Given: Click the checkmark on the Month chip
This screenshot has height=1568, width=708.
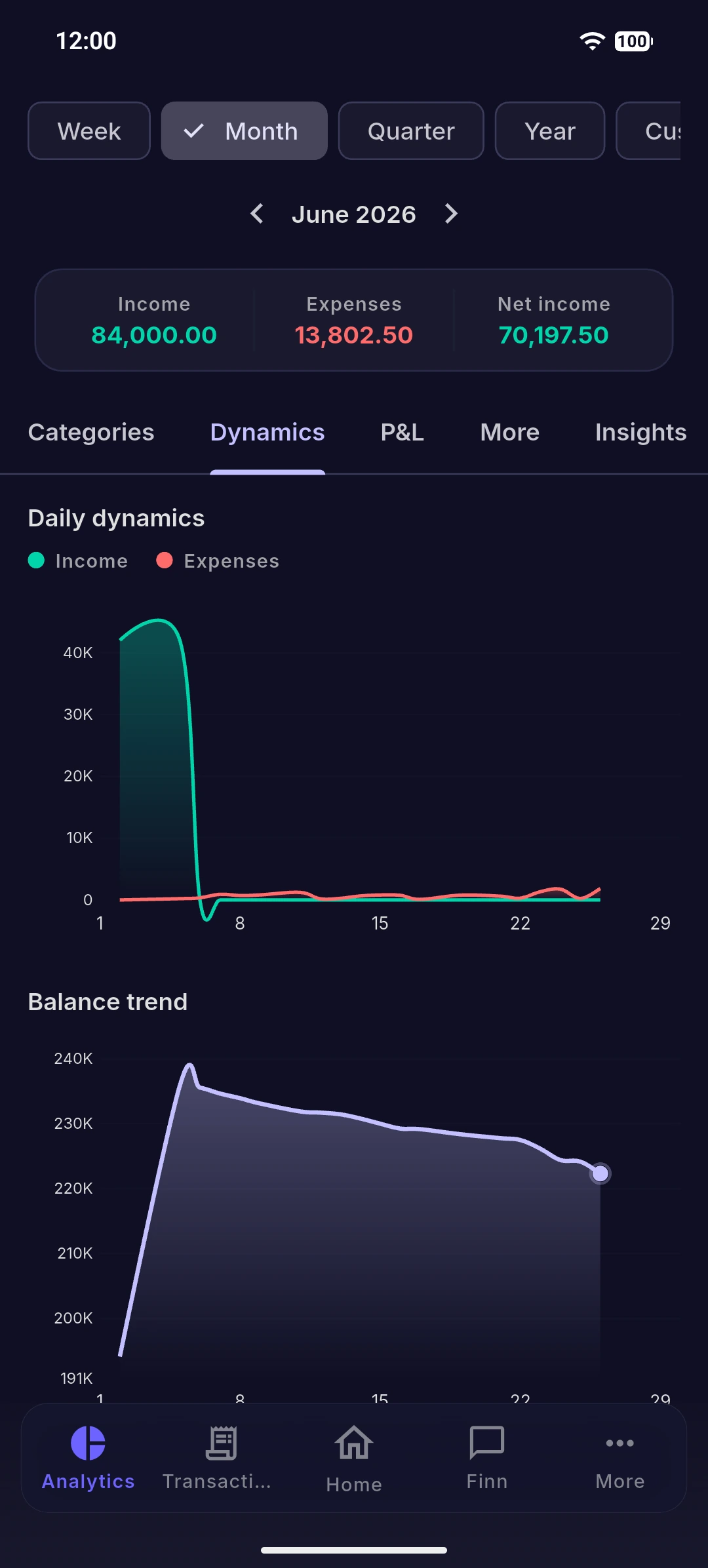Looking at the screenshot, I should point(193,131).
